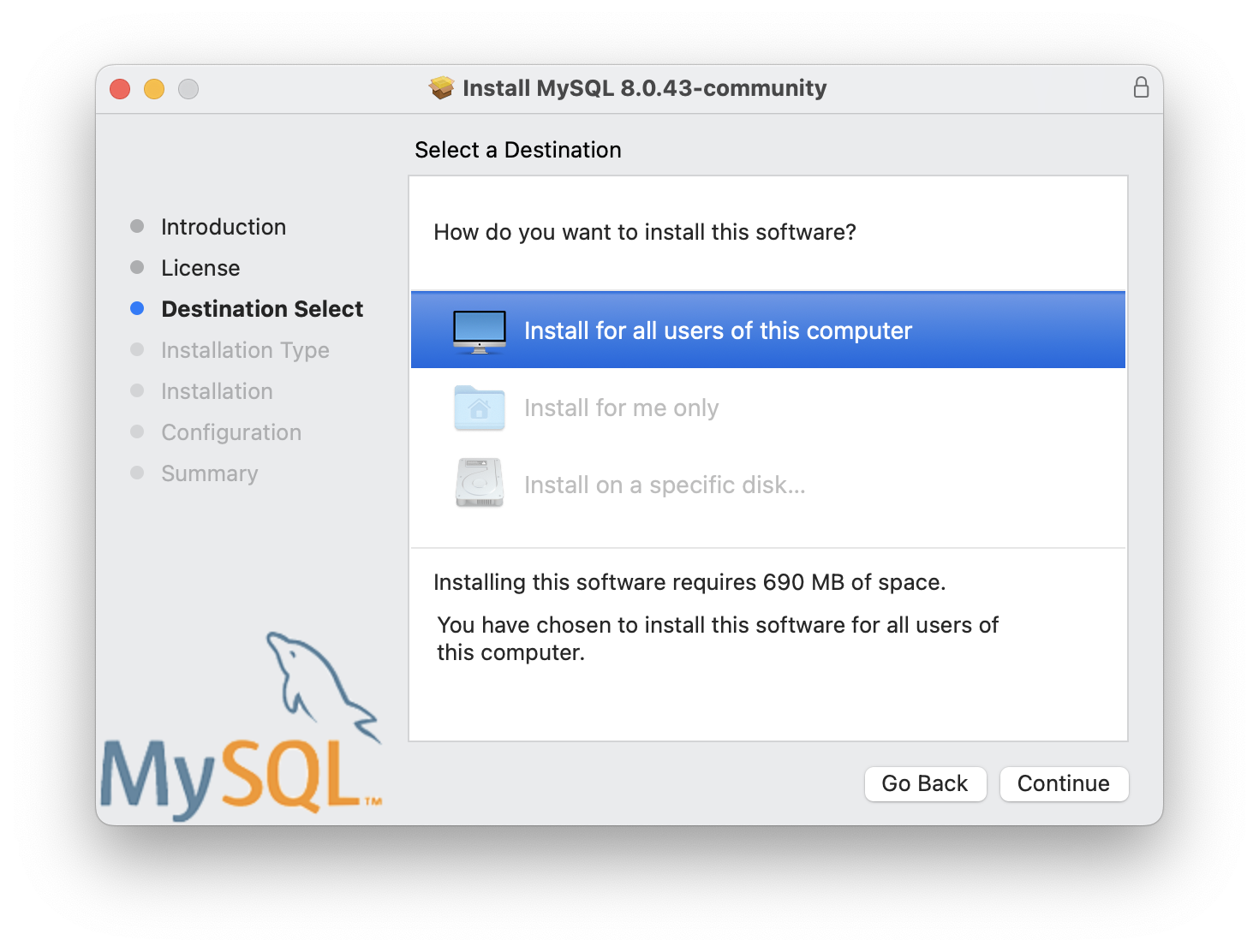Click the lock icon in the title bar

[1141, 87]
